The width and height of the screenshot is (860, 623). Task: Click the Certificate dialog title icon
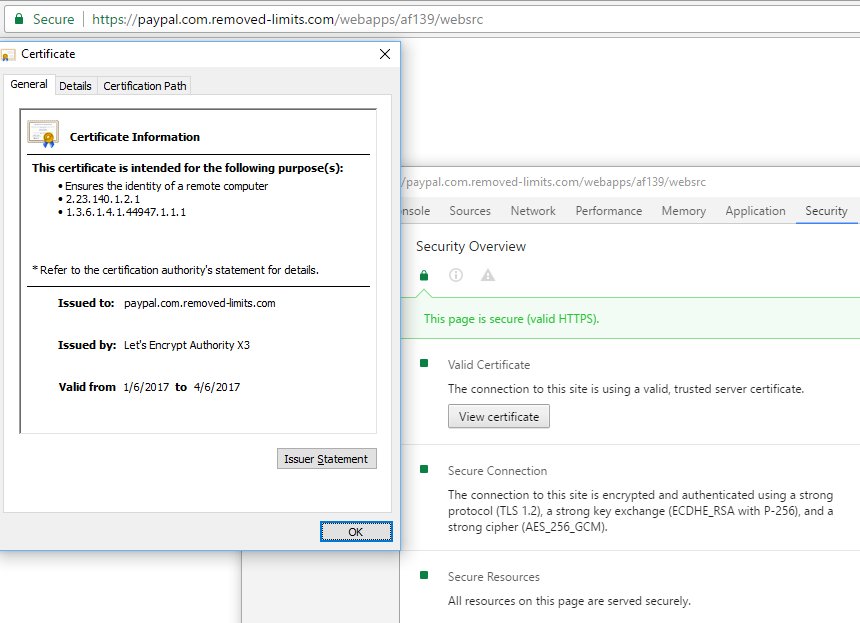[8, 54]
